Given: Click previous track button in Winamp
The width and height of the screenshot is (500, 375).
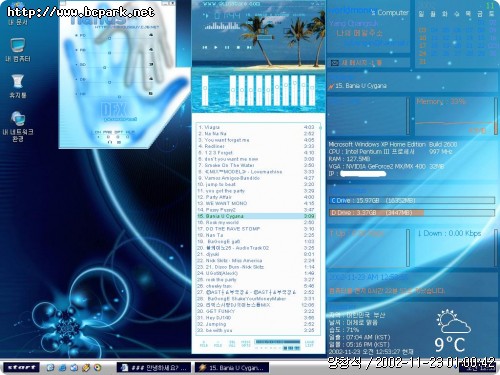Looking at the screenshot, I should coord(205,47).
